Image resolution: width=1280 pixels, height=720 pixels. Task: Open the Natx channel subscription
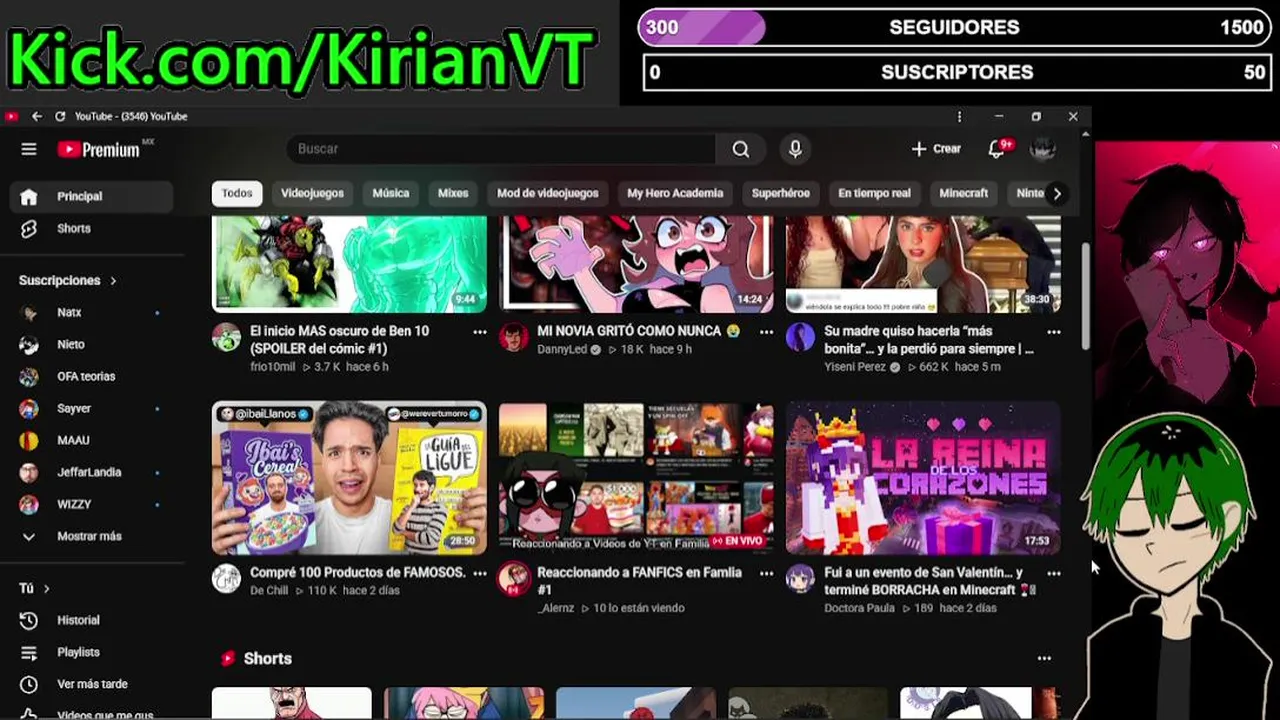92,312
